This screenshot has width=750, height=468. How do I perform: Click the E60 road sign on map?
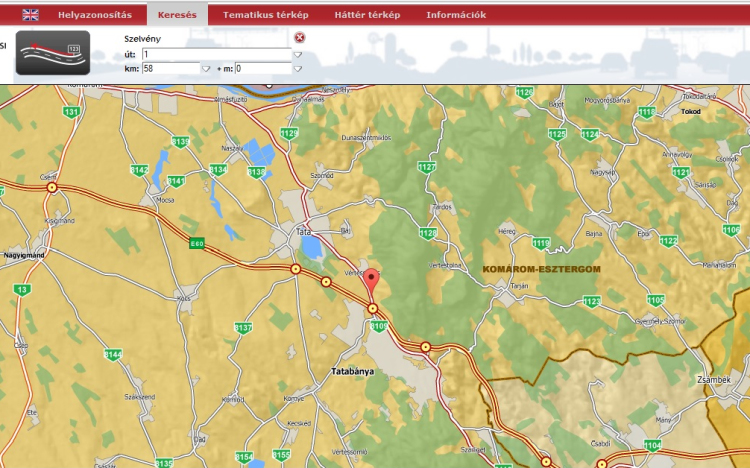point(196,242)
